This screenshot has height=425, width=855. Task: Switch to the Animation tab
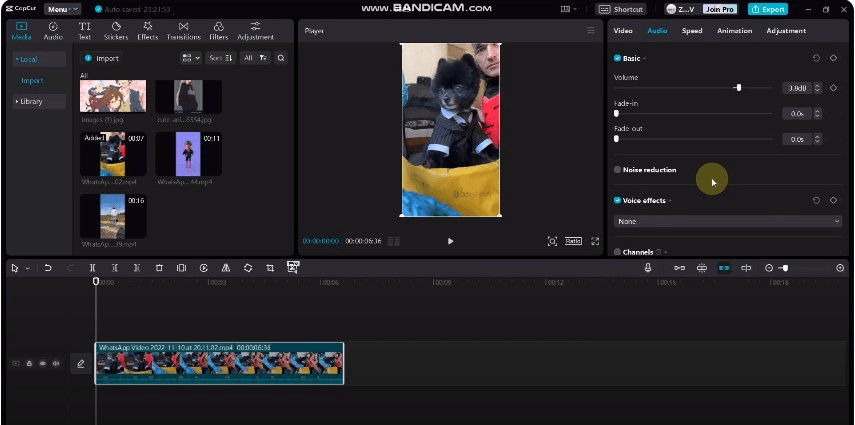734,31
